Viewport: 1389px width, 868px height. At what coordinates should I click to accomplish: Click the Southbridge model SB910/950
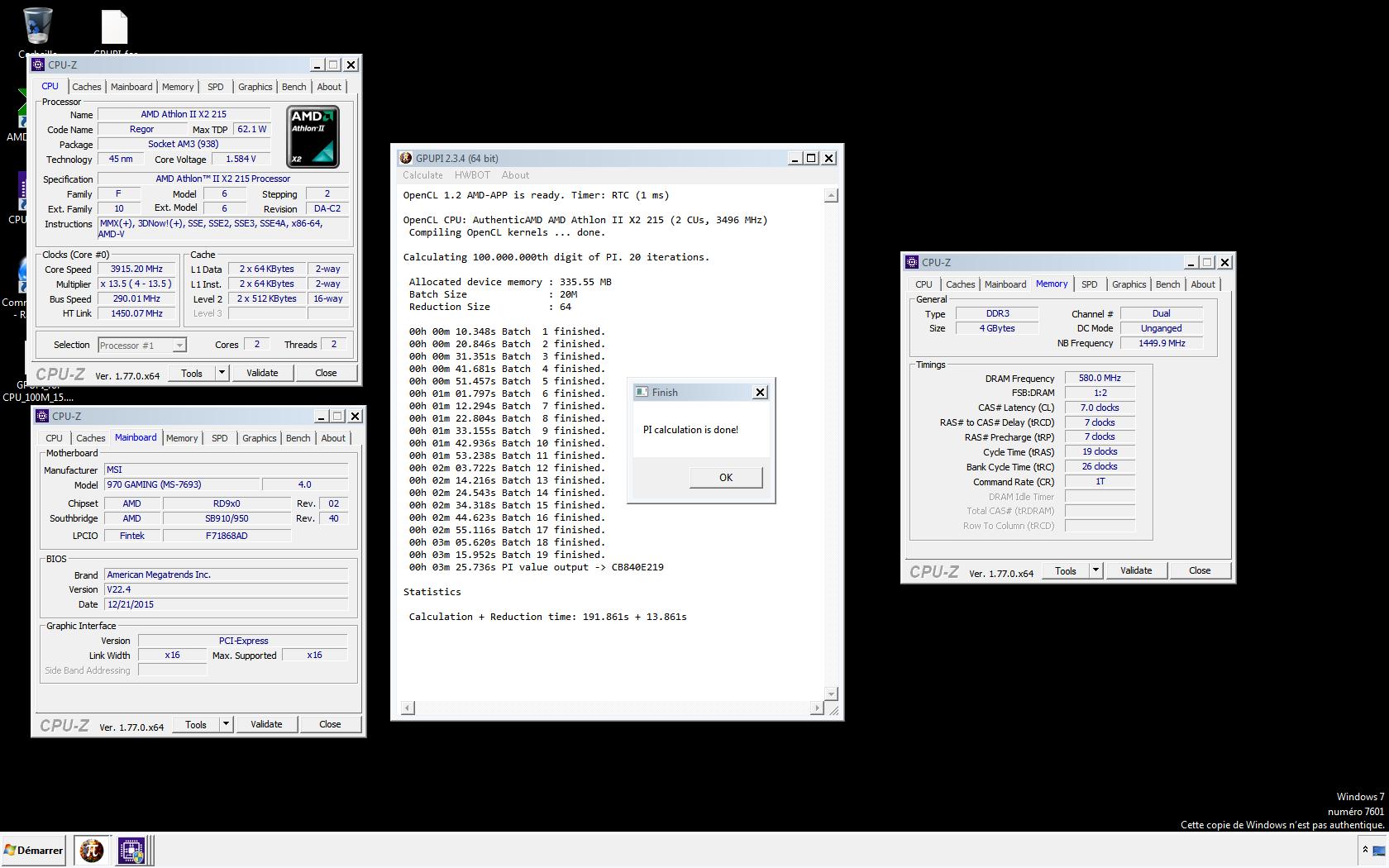(227, 518)
